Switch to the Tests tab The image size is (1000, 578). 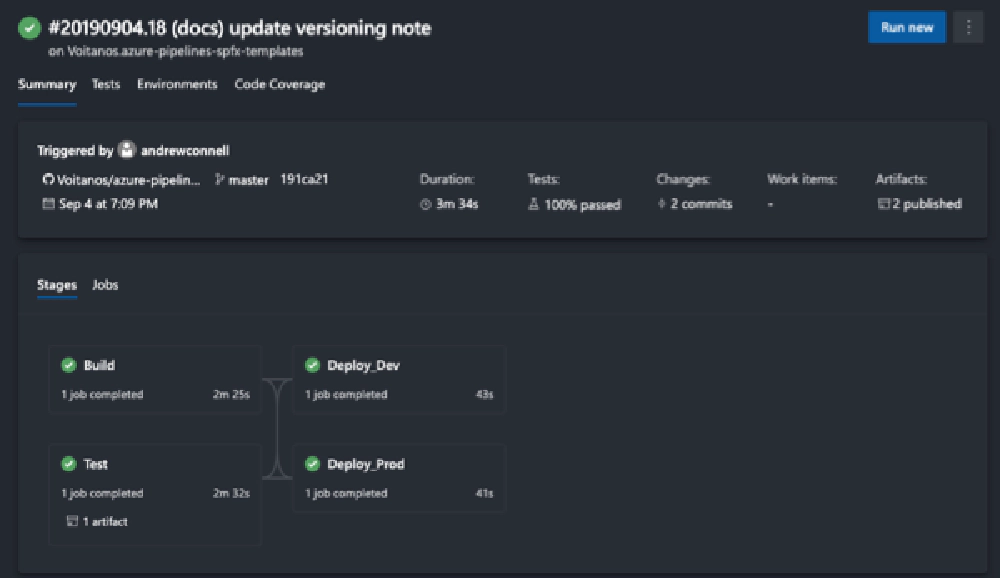tap(105, 85)
